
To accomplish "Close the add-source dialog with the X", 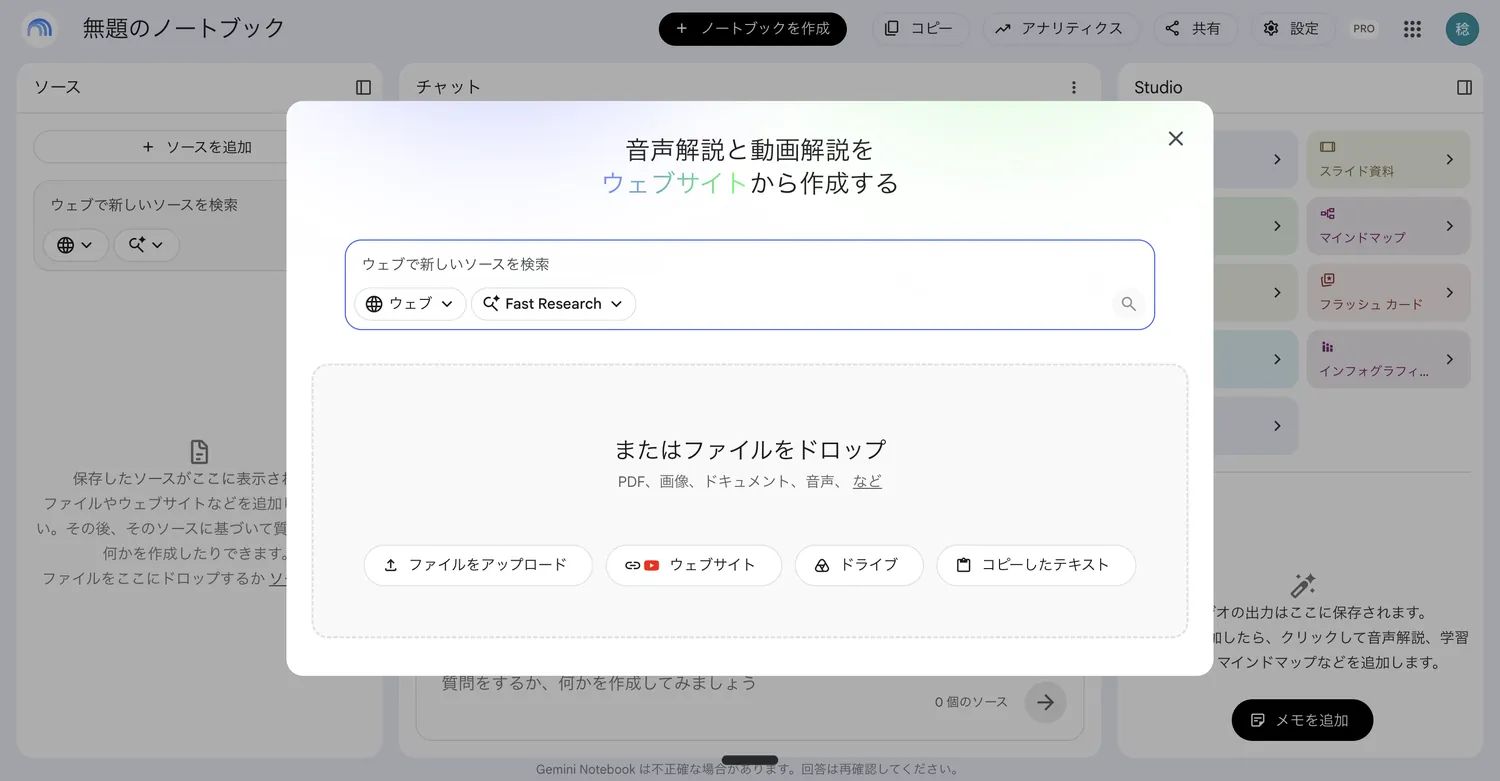I will click(1176, 139).
